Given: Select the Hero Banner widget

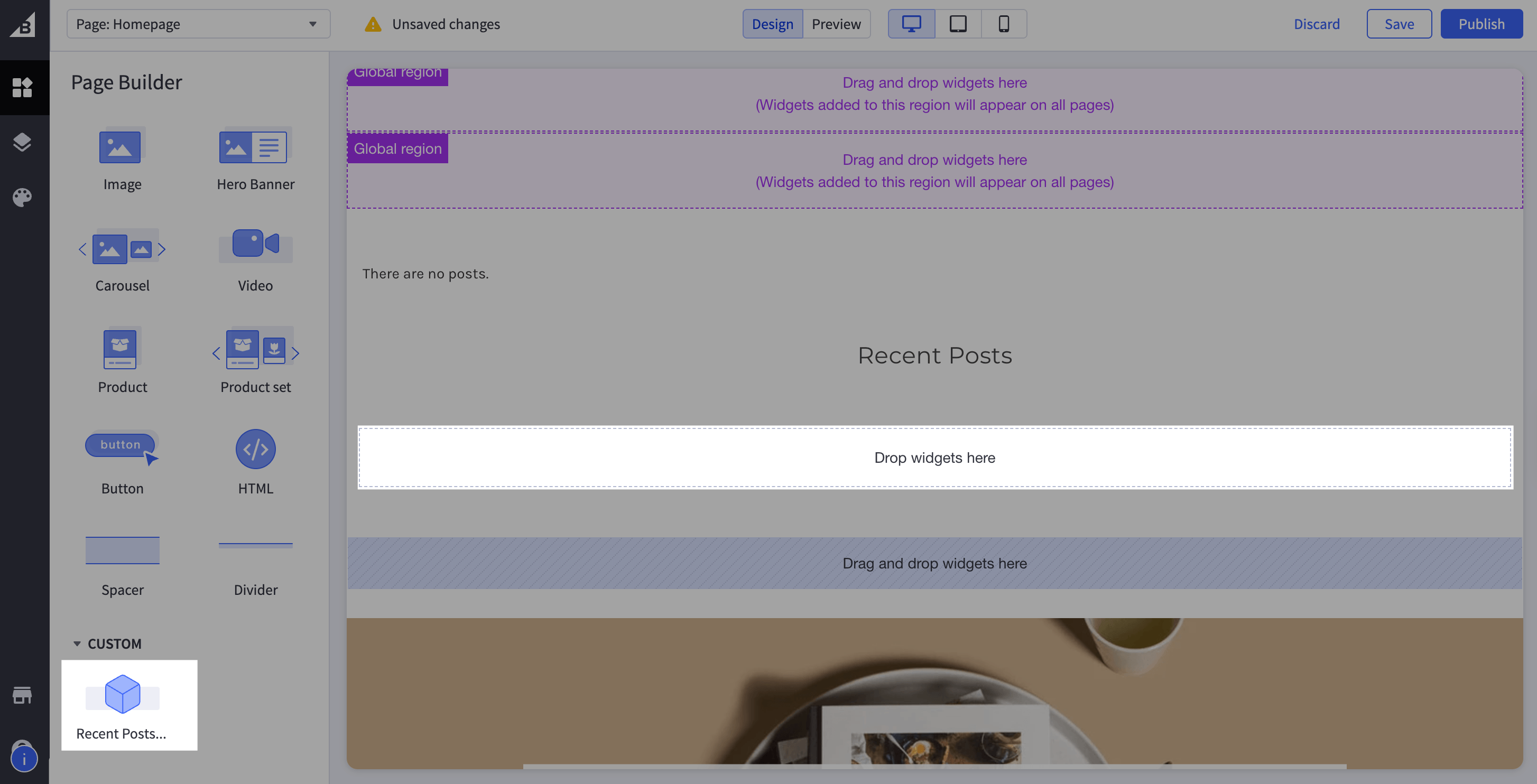Looking at the screenshot, I should tap(255, 158).
